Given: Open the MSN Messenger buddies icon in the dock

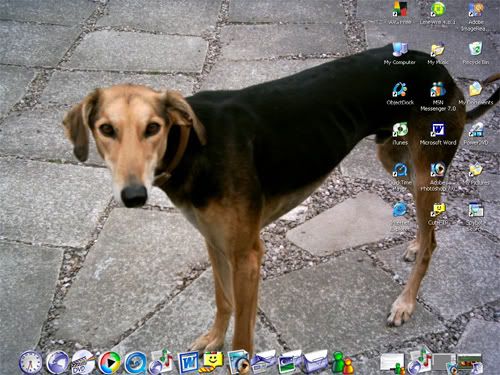Looking at the screenshot, I should tap(343, 362).
